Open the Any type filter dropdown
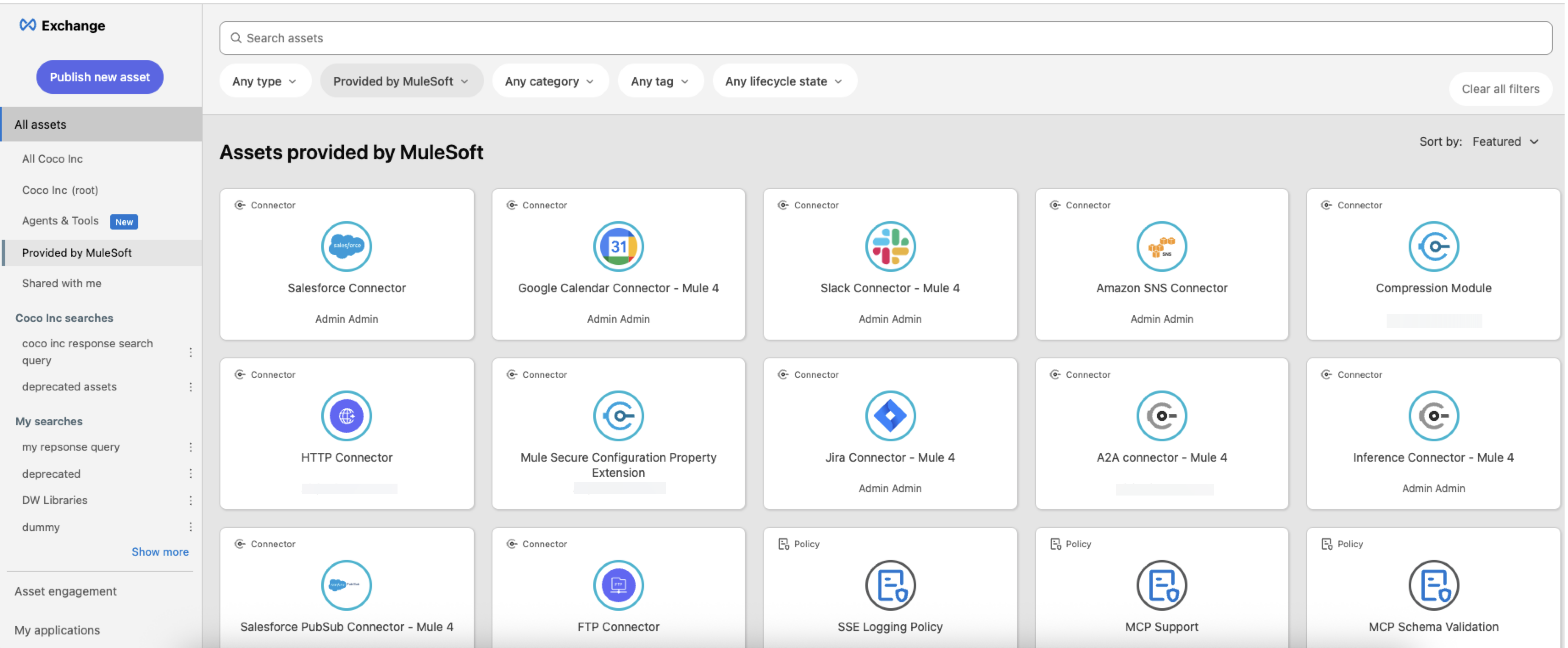 point(265,81)
